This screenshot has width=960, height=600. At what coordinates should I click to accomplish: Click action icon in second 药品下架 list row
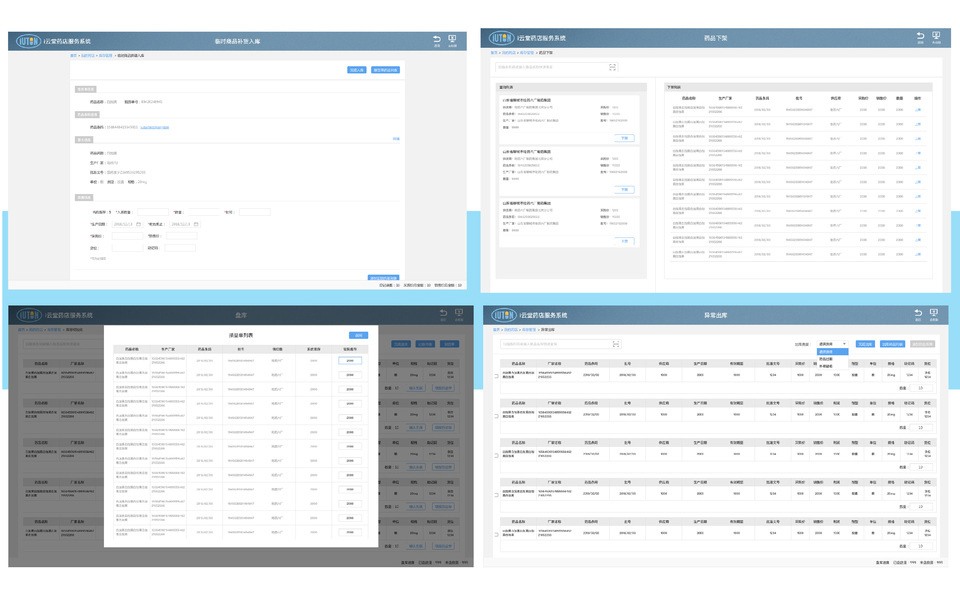[x=918, y=124]
